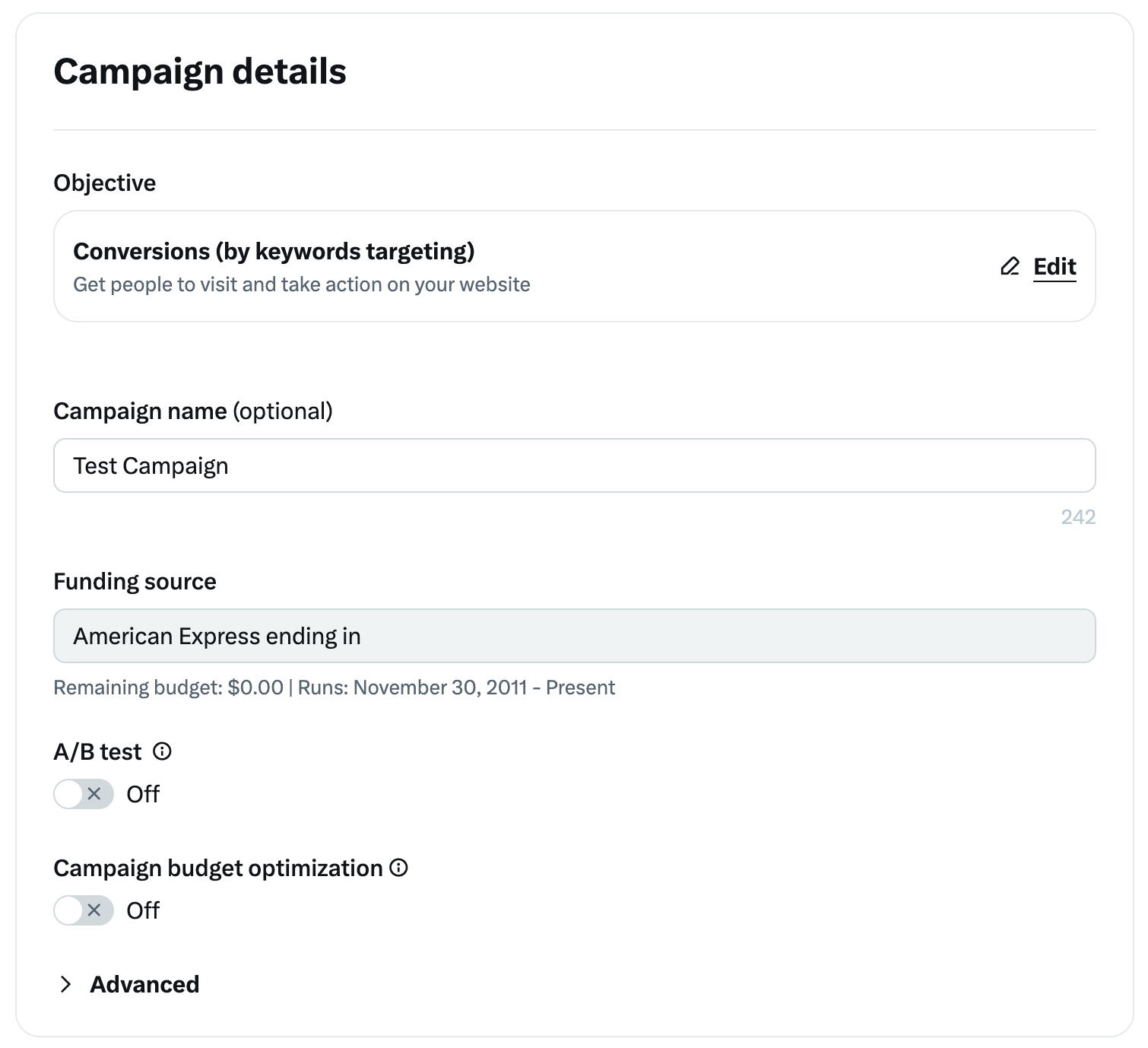
Task: Click the pencil icon beside Edit
Action: coord(1010,266)
